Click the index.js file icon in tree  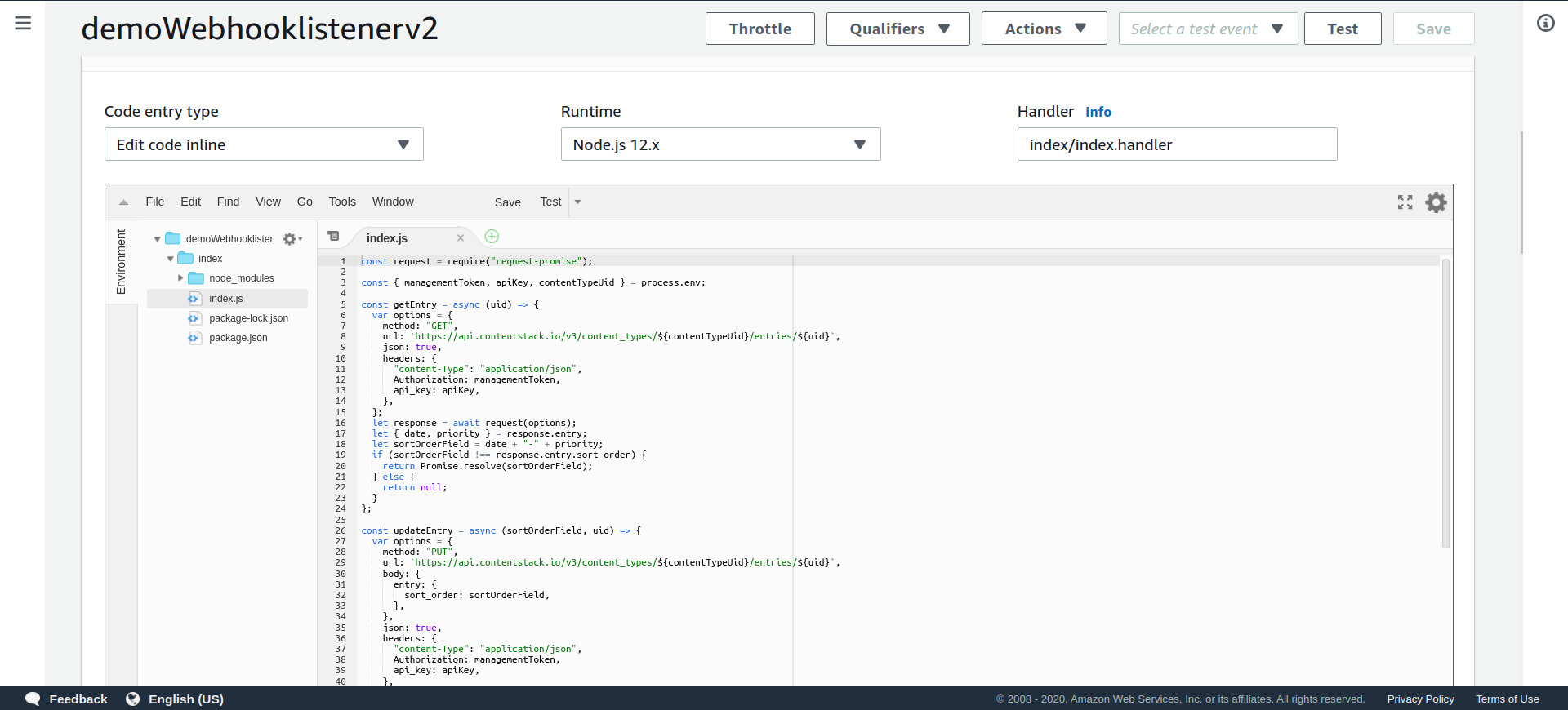194,299
